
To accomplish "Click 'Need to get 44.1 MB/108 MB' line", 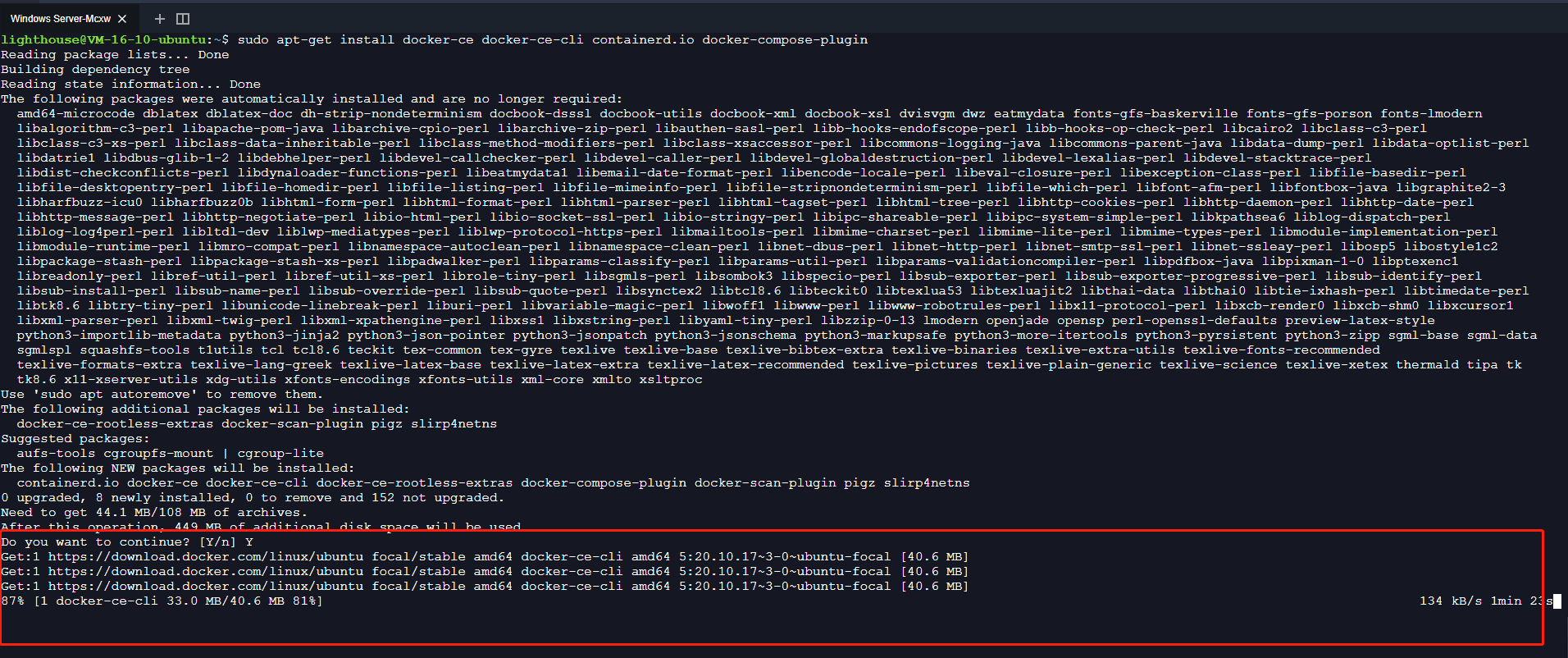I will tap(154, 512).
